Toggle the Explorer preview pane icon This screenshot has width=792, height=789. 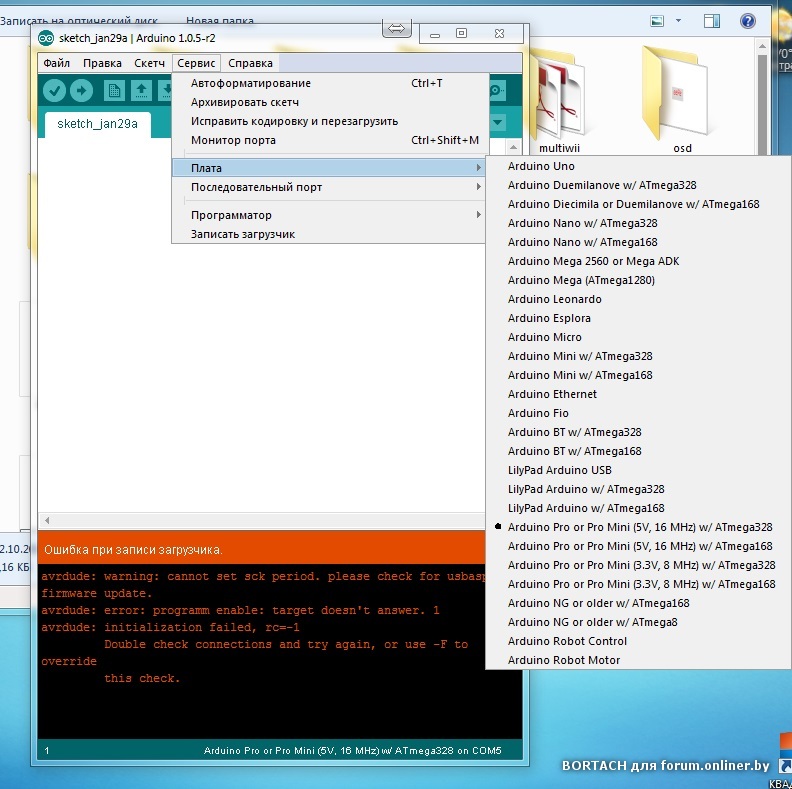point(711,20)
